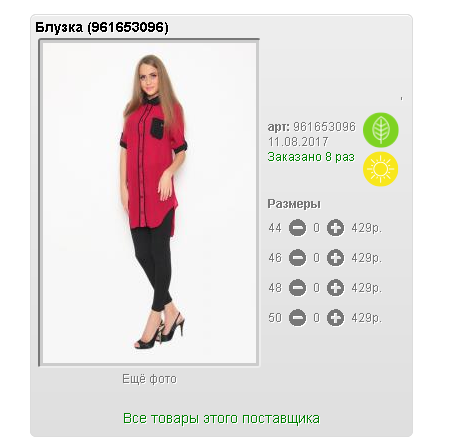Increase the quantity for size 46
Screen dimensions: 461x446
tap(335, 258)
